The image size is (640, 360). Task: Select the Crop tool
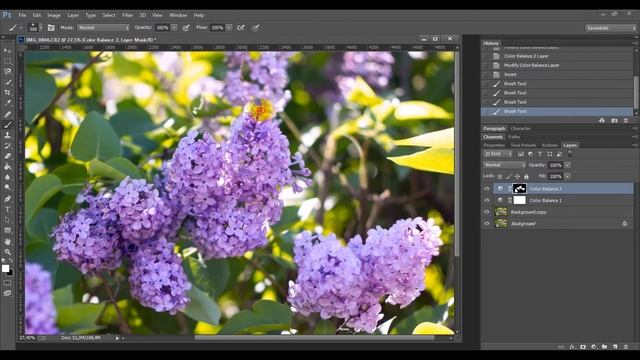tap(7, 93)
